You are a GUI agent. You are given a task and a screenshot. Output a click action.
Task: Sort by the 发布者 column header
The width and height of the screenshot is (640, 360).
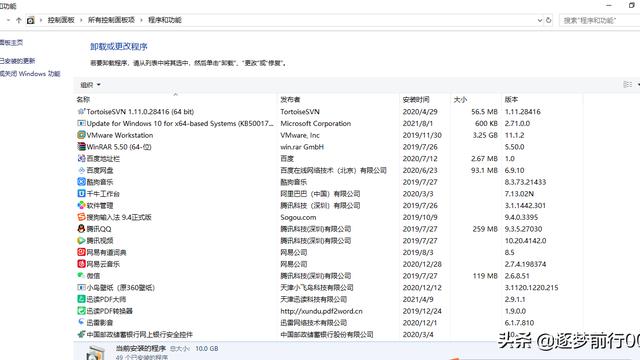(290, 99)
